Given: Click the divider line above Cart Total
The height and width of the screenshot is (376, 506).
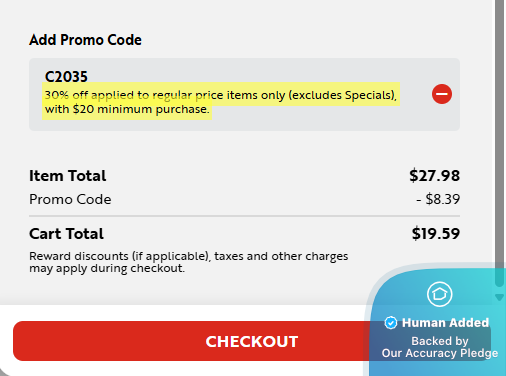Looking at the screenshot, I should tap(244, 216).
